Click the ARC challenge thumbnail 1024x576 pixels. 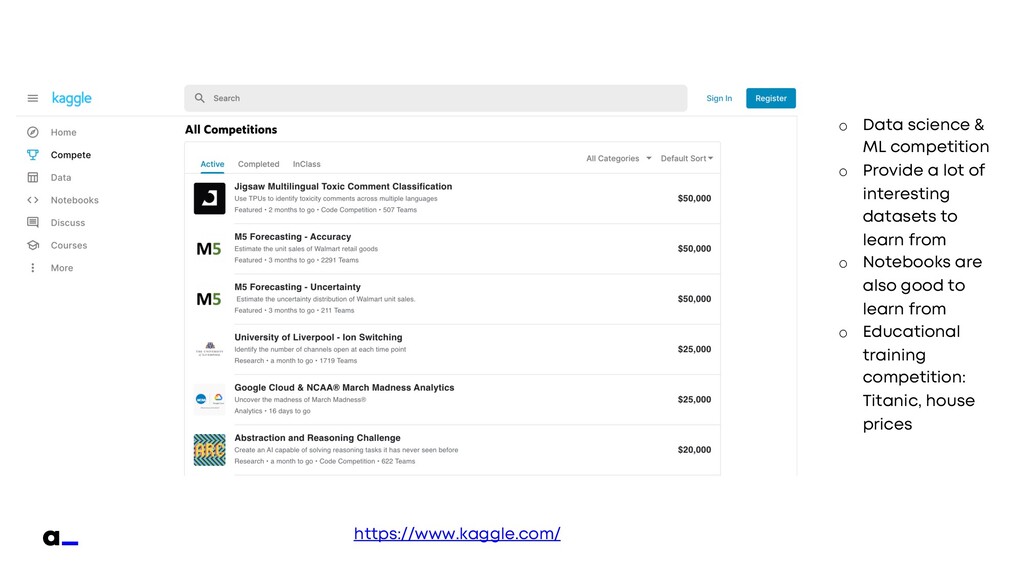click(x=210, y=450)
